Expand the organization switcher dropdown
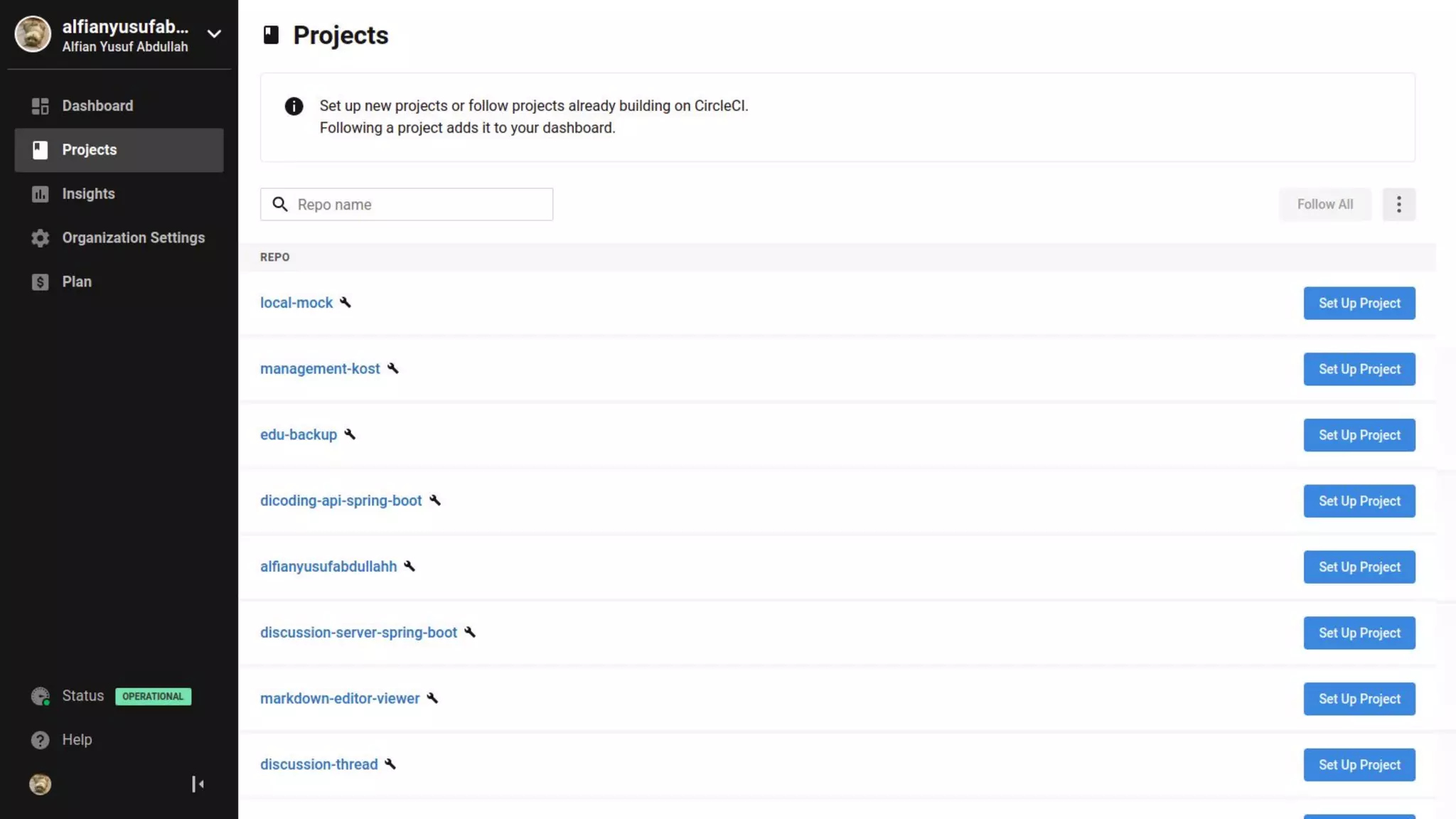This screenshot has height=819, width=1456. [213, 34]
